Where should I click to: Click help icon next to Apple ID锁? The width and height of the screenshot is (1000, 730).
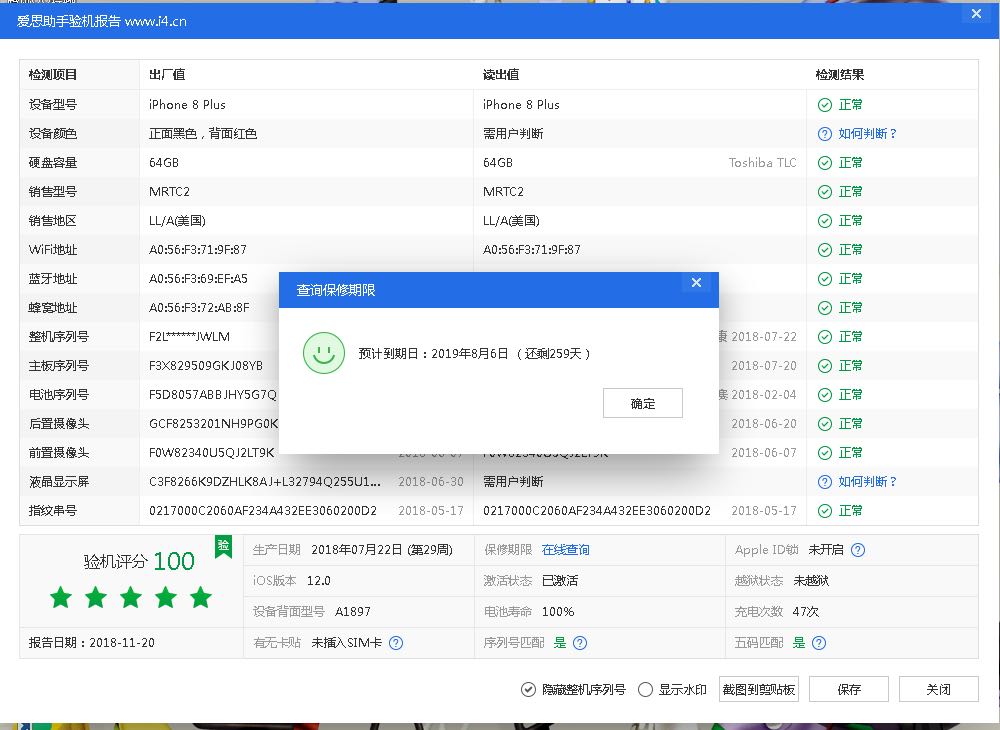coord(858,550)
